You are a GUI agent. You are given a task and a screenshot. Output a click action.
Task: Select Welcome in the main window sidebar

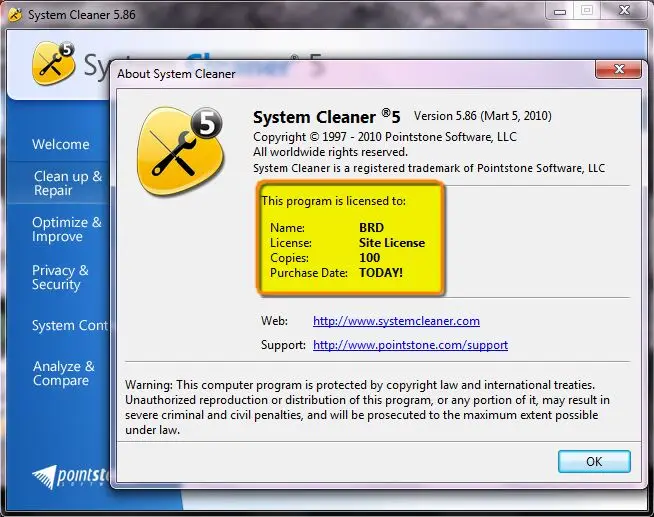[61, 144]
